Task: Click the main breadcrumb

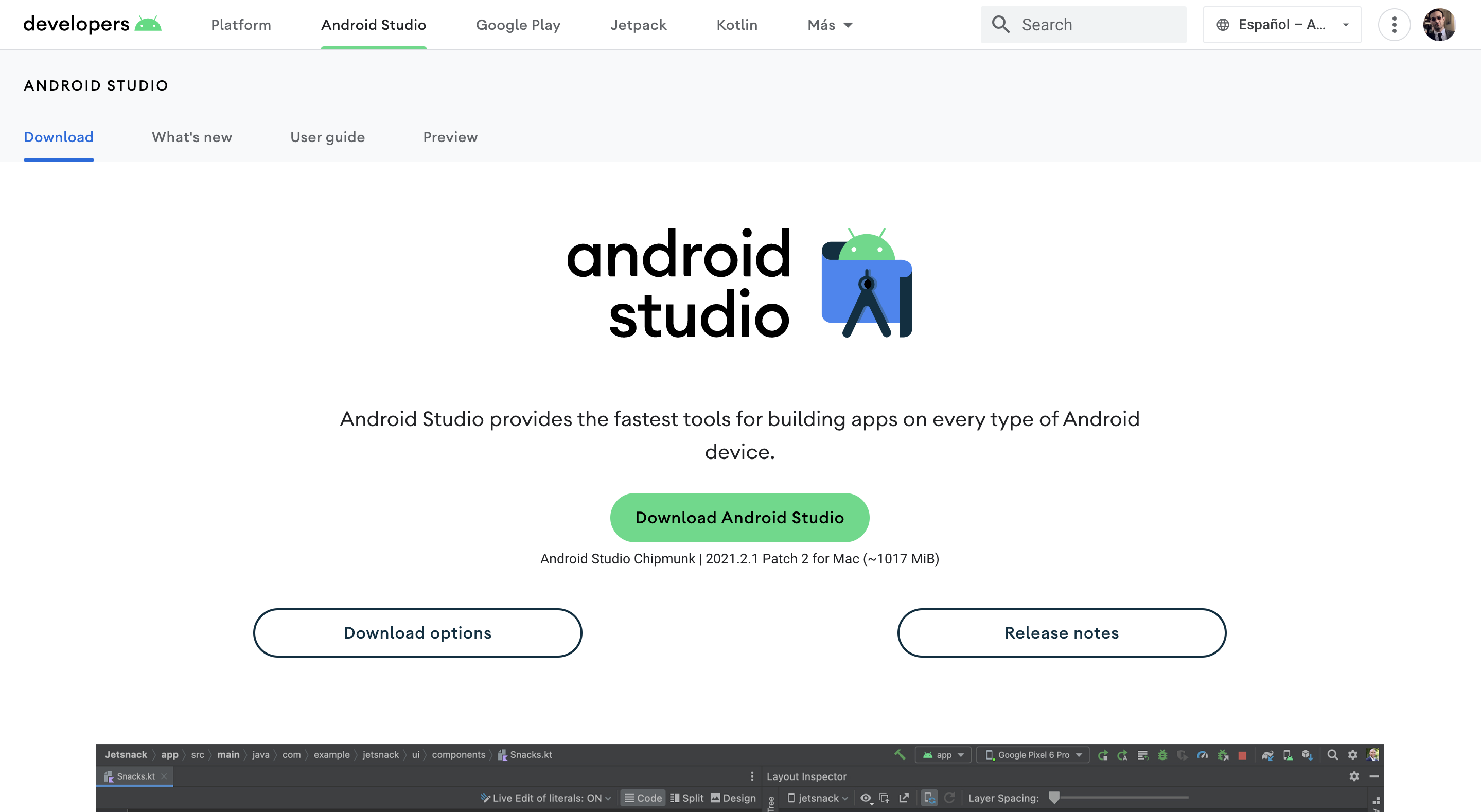Action: (x=228, y=755)
